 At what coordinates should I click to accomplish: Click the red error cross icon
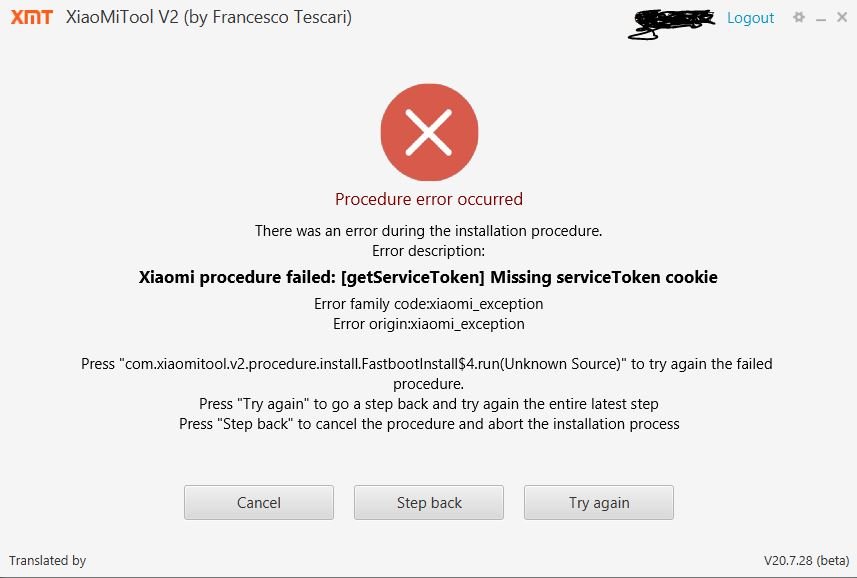[x=429, y=132]
